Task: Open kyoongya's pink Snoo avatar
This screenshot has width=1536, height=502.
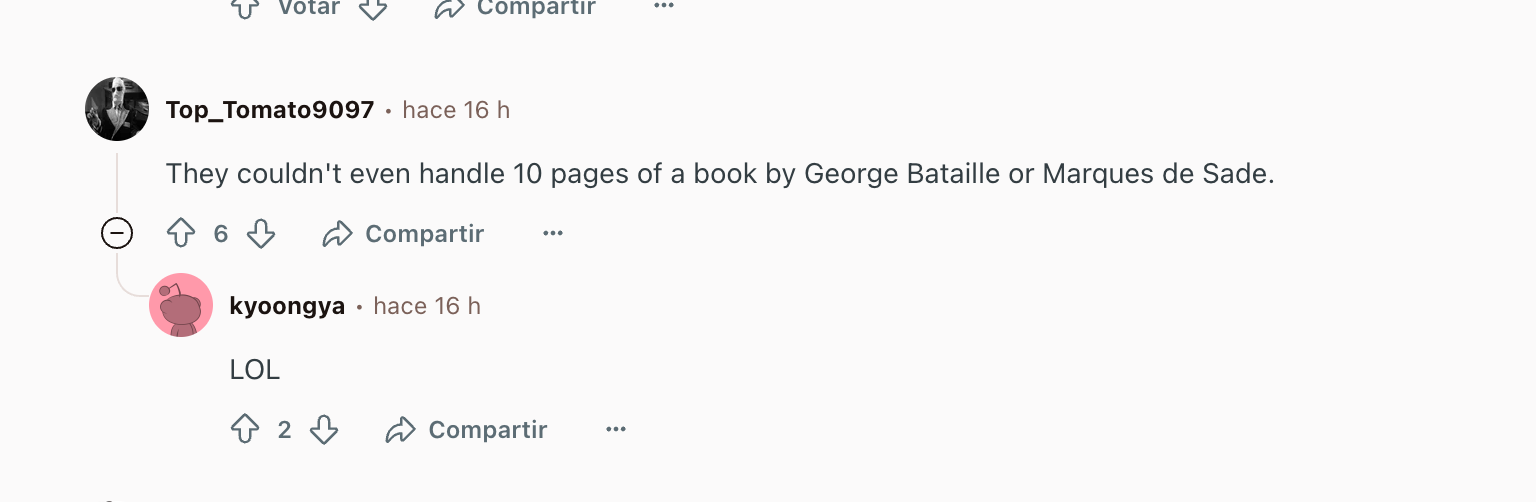Action: tap(181, 305)
